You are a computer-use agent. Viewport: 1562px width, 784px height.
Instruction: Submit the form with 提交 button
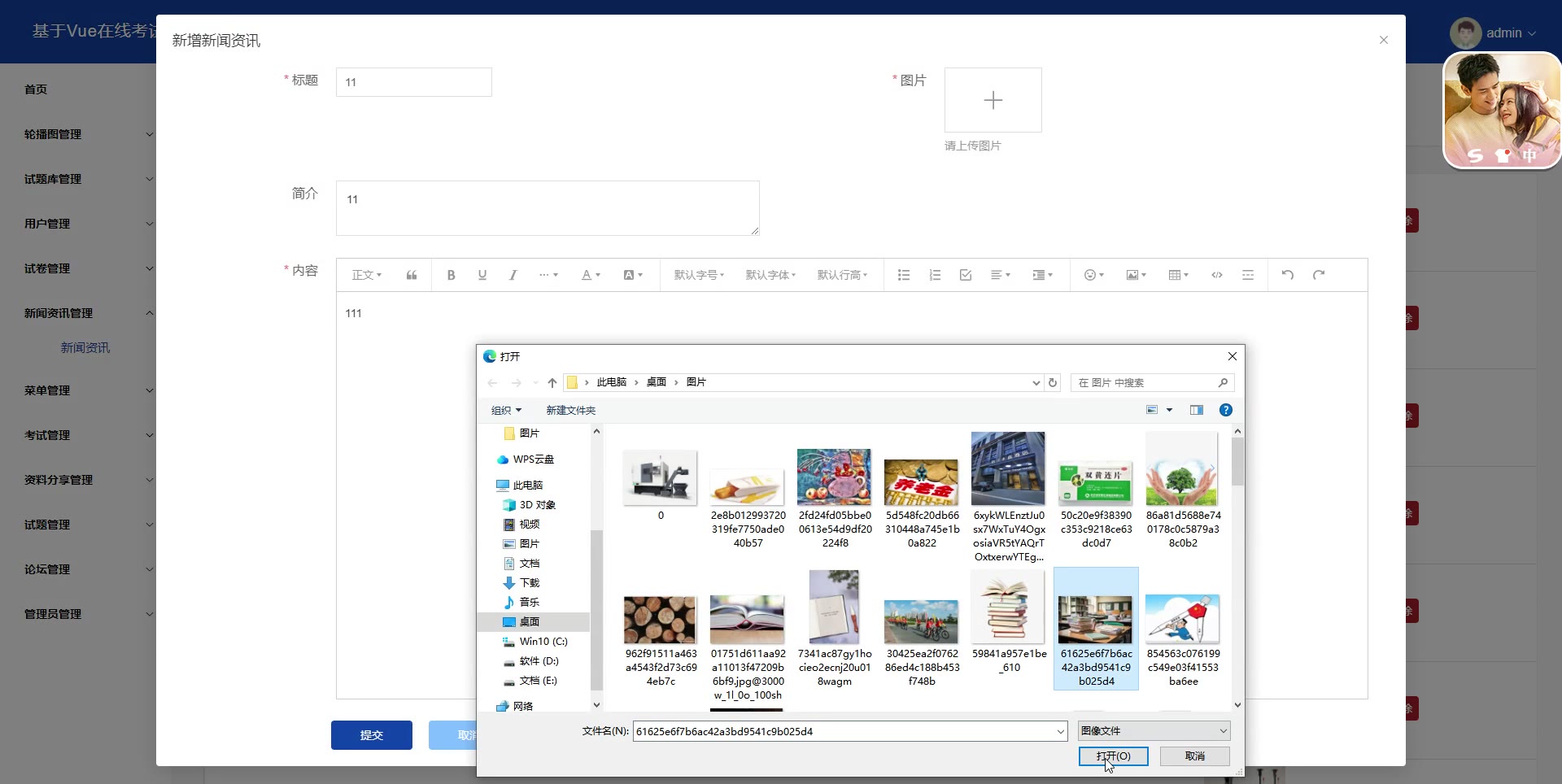[372, 735]
